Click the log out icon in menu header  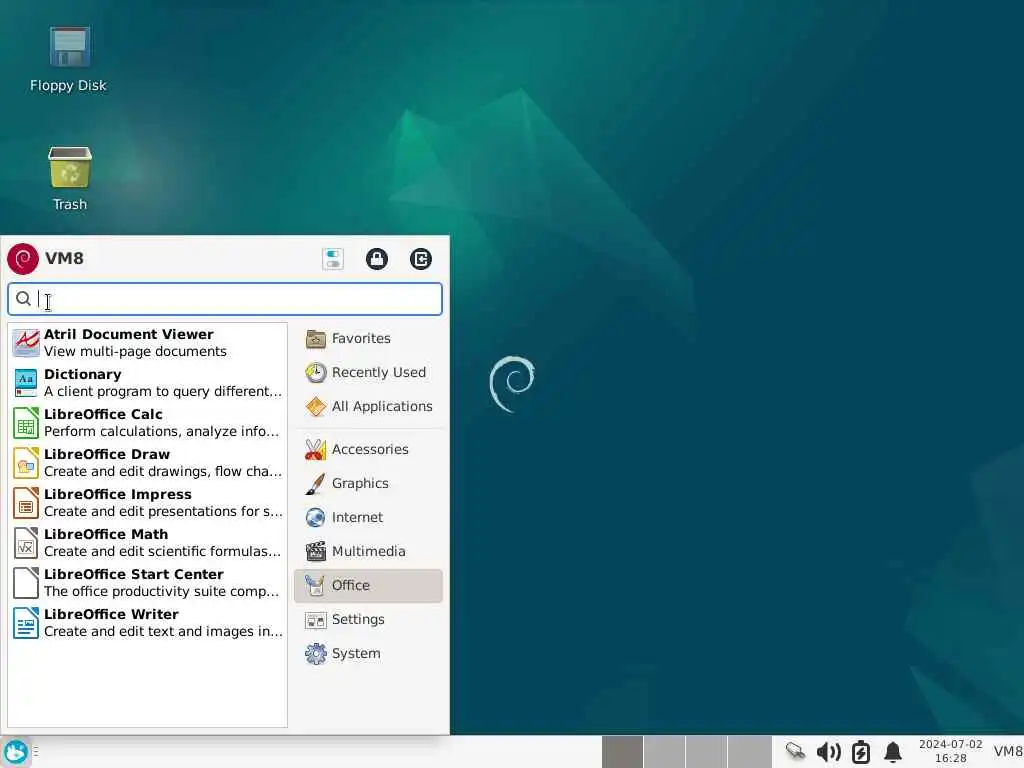[421, 259]
